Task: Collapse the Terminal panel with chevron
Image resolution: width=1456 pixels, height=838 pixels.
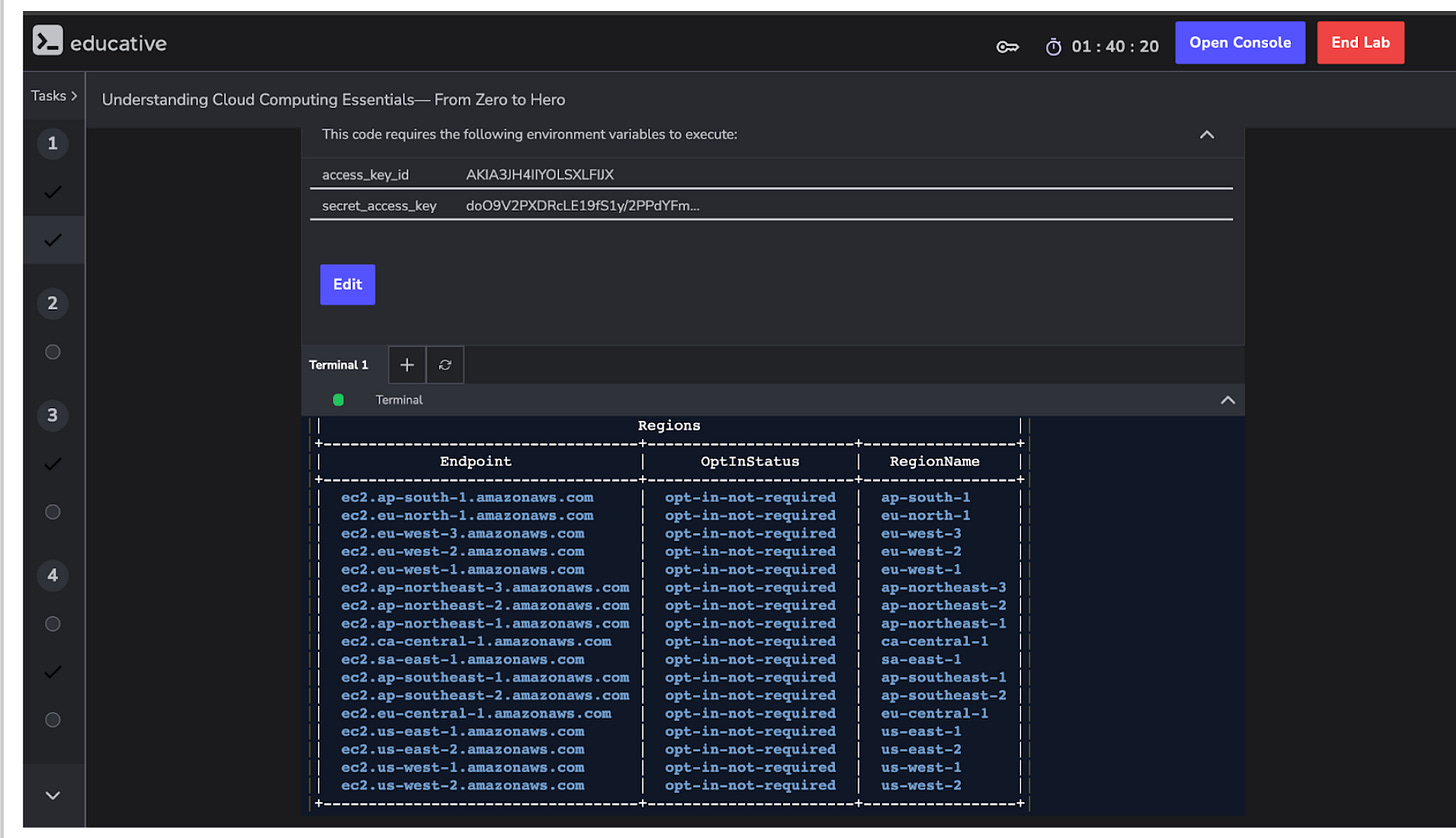Action: point(1228,400)
